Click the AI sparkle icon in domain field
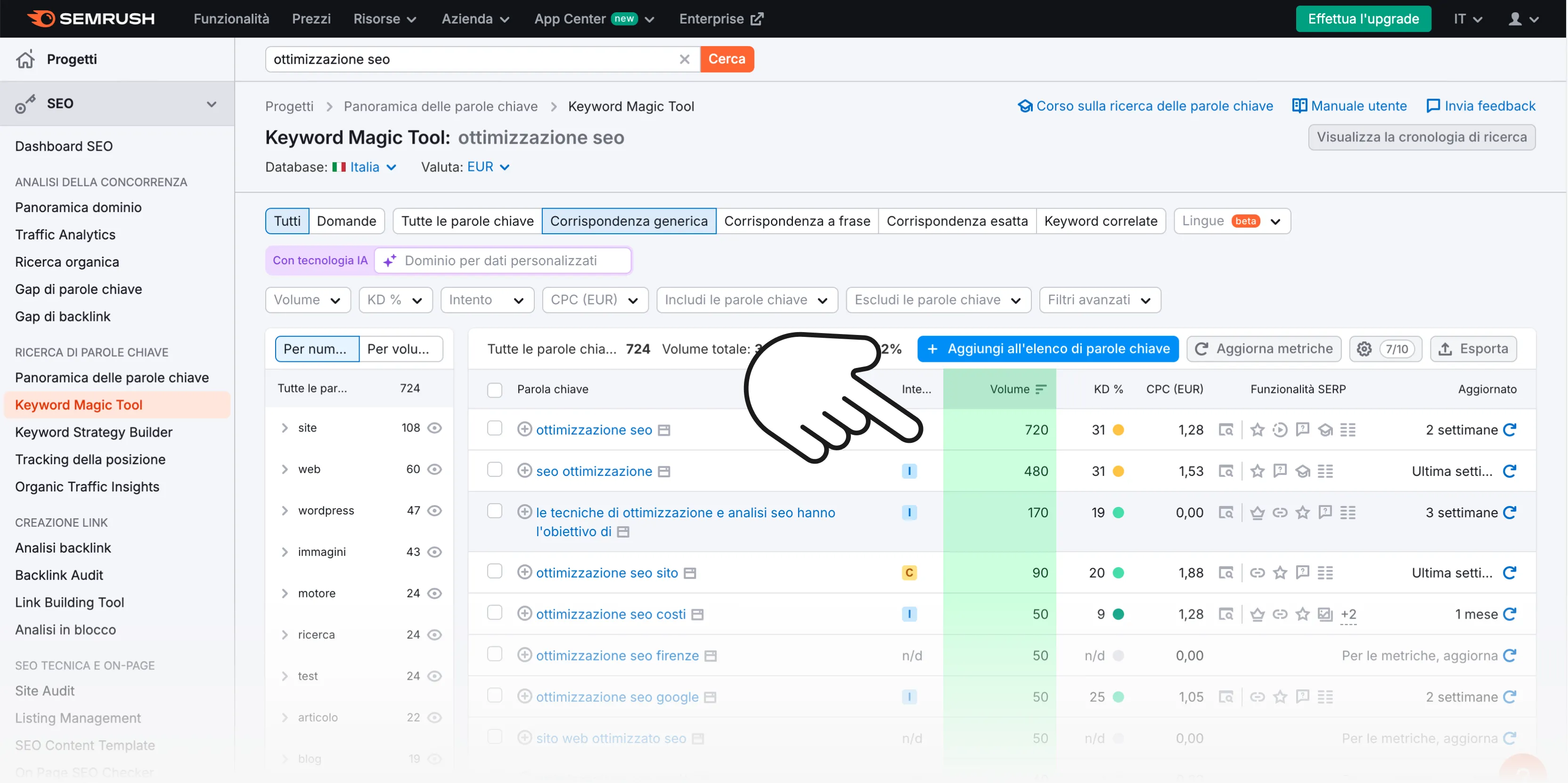The height and width of the screenshot is (783, 1568). click(x=390, y=261)
